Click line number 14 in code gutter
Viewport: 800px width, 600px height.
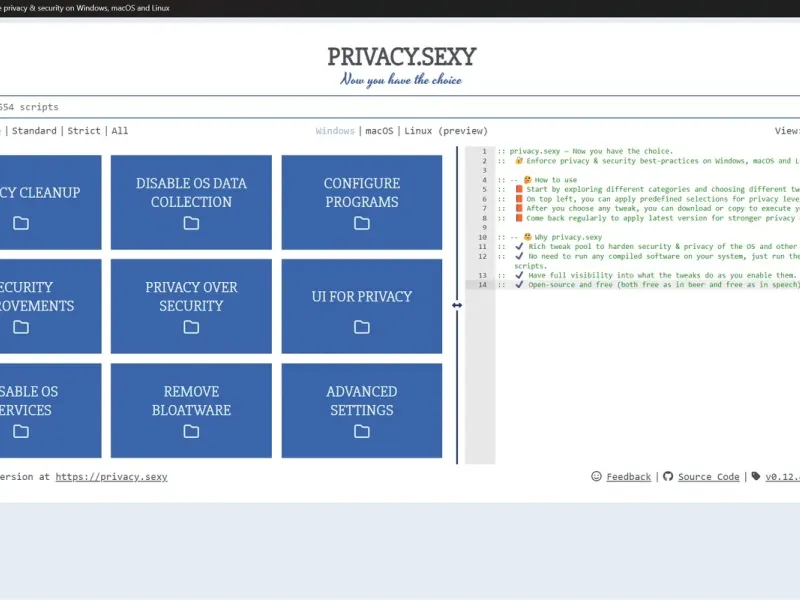(x=482, y=285)
